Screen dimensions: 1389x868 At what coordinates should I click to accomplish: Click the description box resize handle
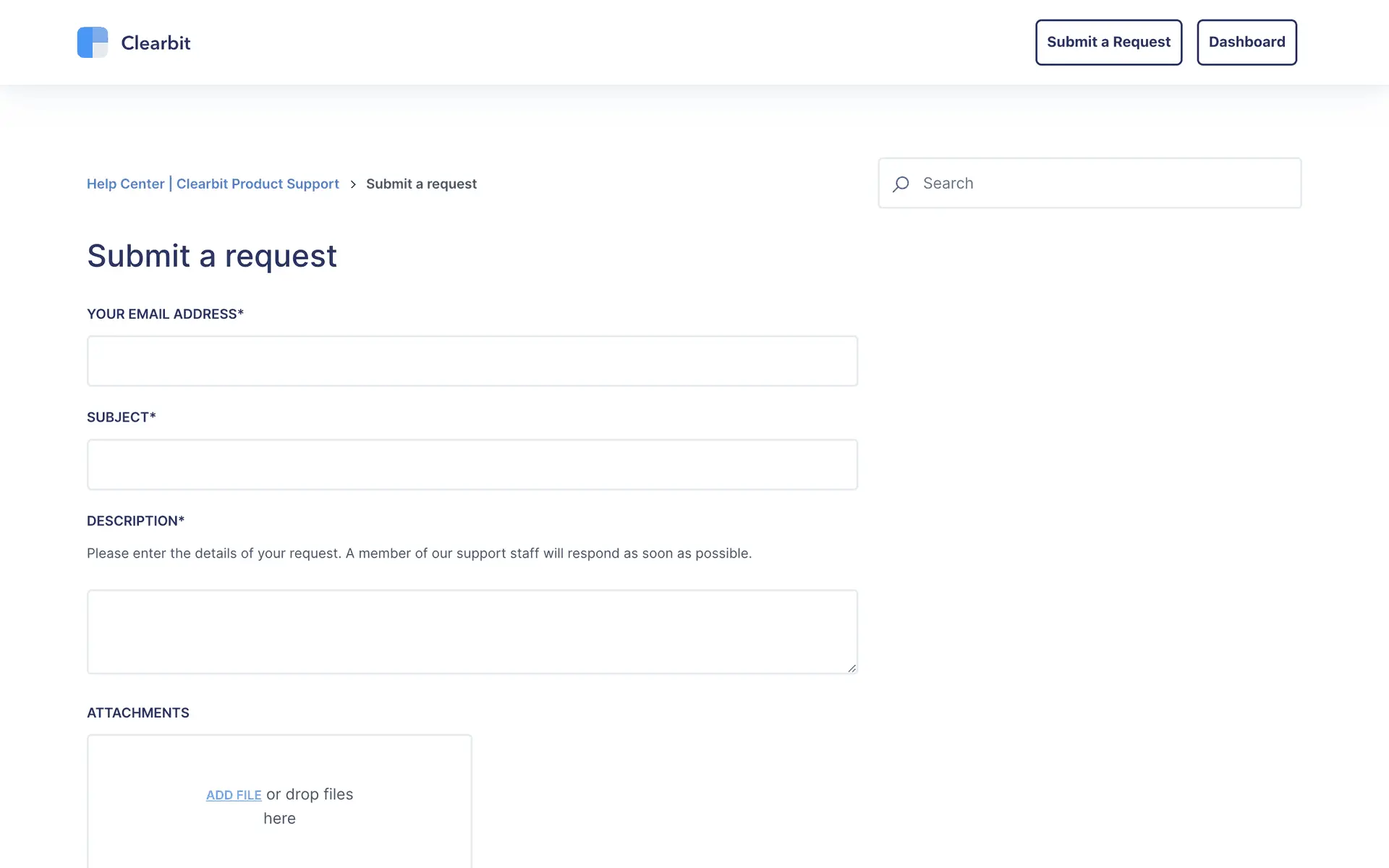851,668
